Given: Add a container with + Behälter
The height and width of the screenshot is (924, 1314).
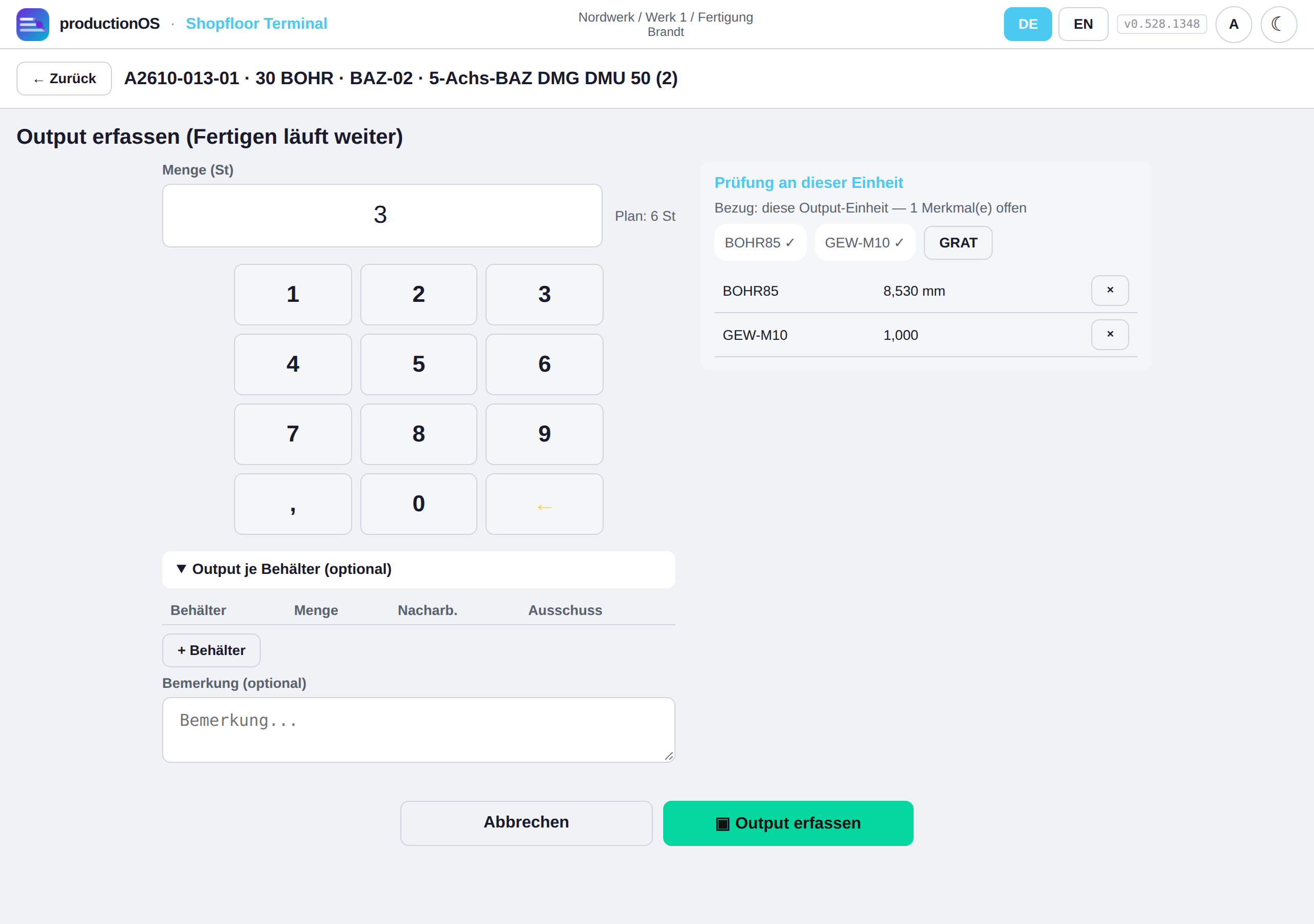Looking at the screenshot, I should [211, 650].
